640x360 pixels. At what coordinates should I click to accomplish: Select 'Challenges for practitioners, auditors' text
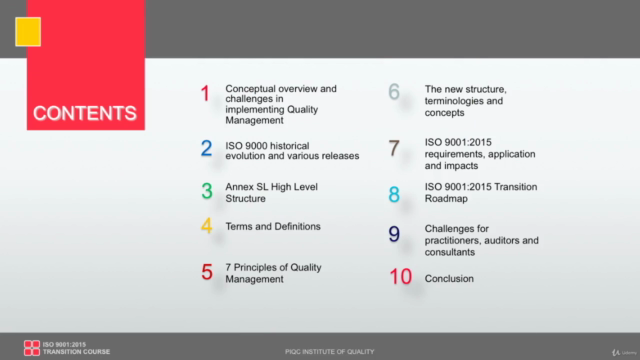pyautogui.click(x=482, y=240)
